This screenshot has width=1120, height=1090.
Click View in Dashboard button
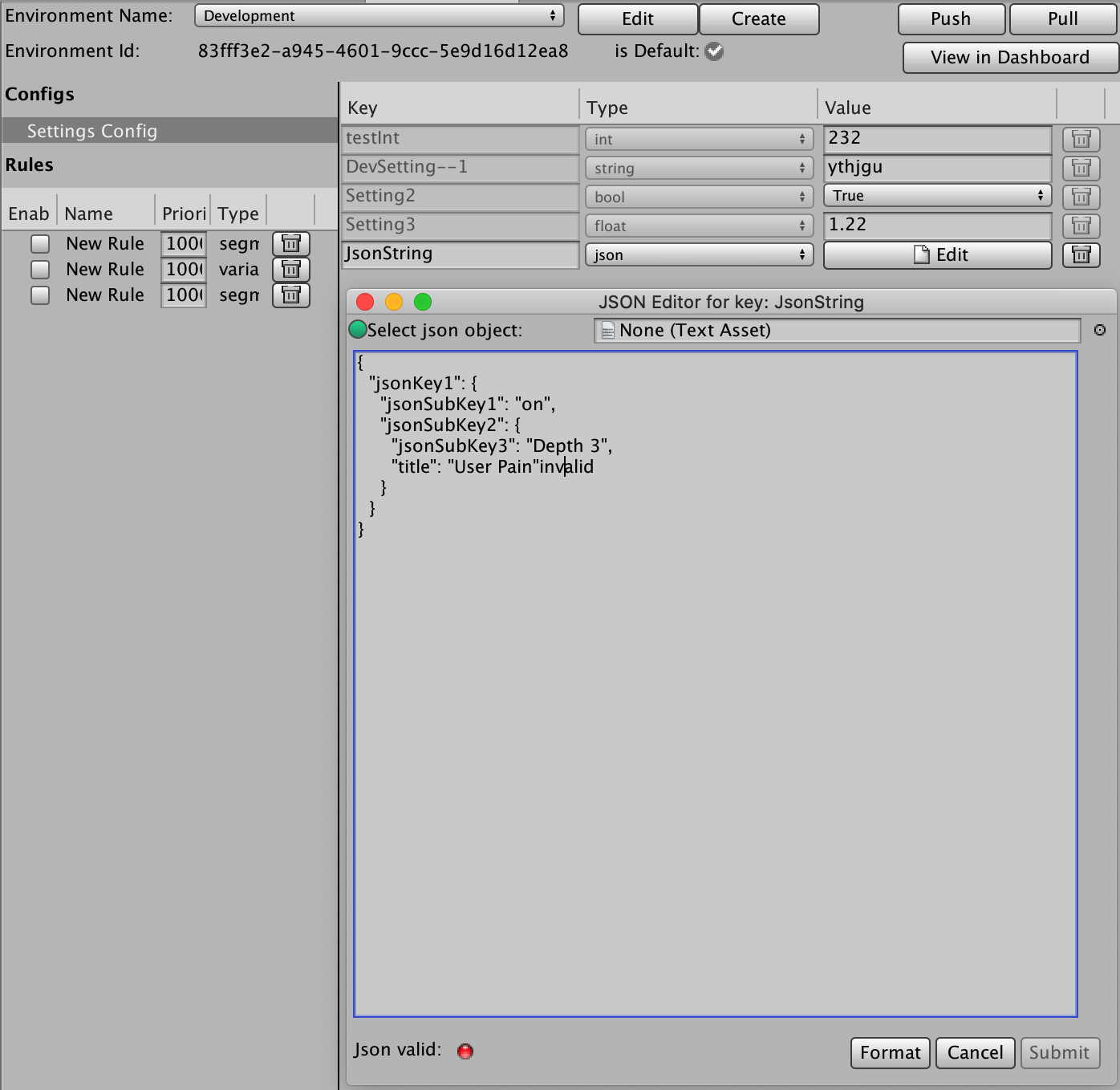click(1009, 58)
